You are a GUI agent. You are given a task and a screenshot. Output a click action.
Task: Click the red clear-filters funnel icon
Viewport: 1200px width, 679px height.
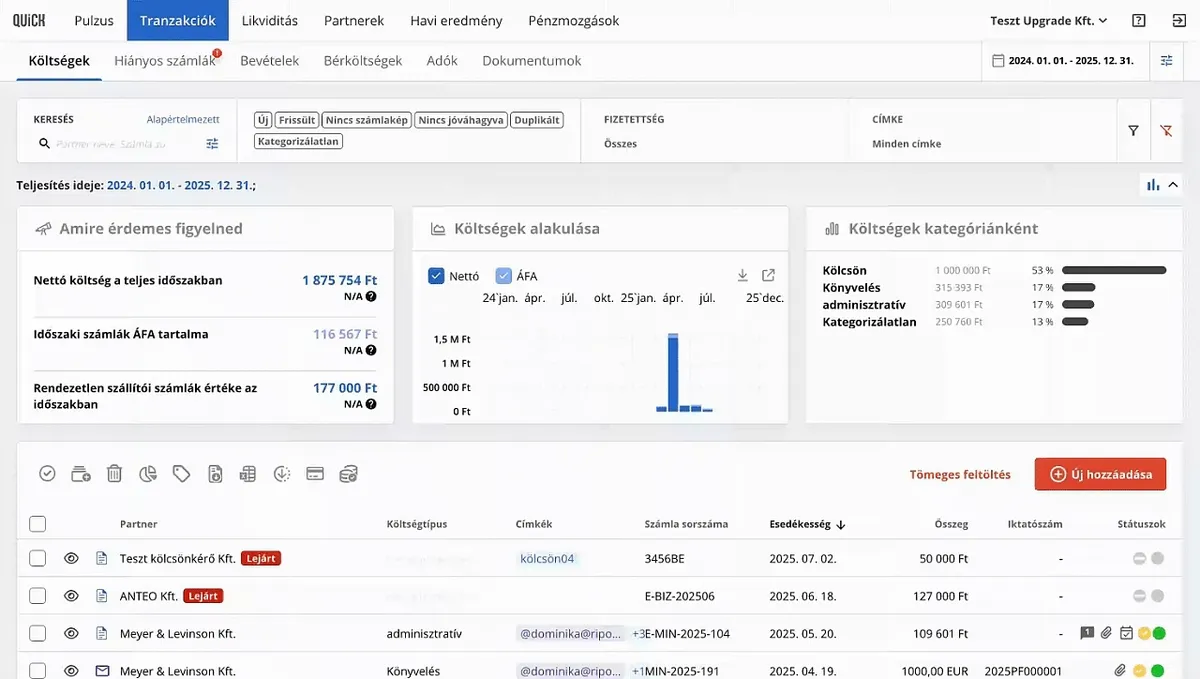click(x=1166, y=130)
